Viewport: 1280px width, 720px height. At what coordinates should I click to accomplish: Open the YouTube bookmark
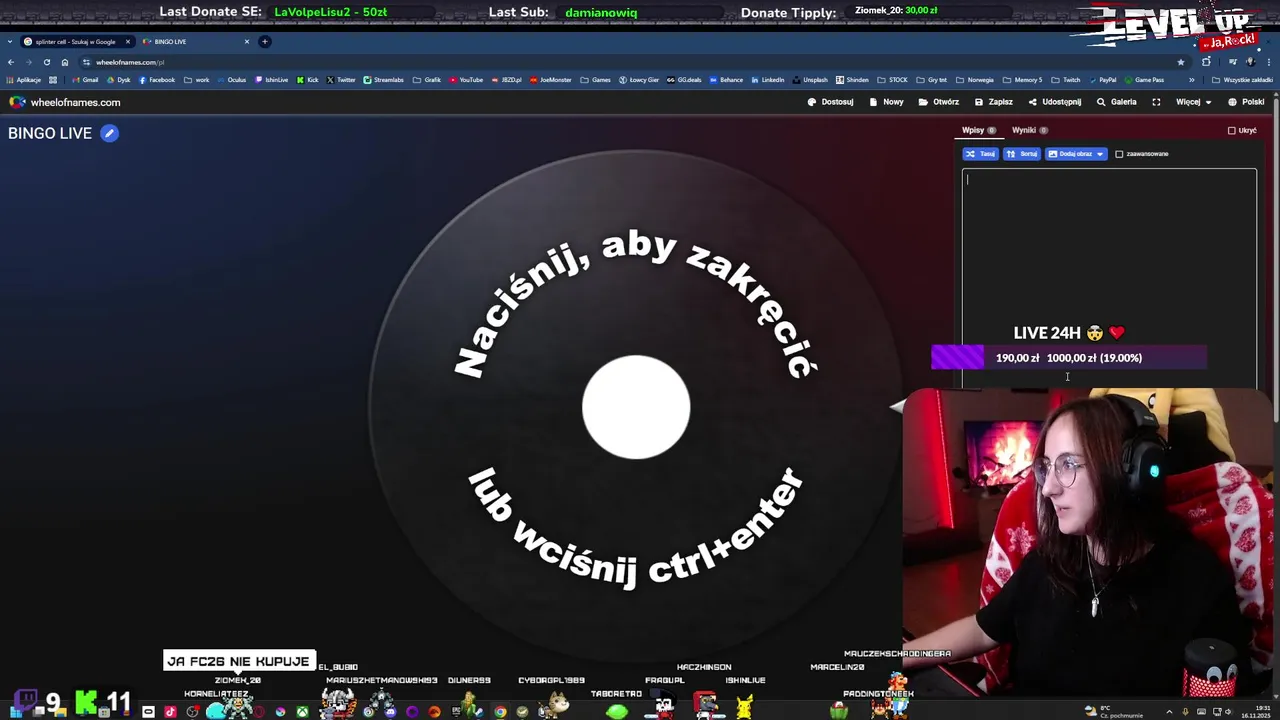pos(466,80)
